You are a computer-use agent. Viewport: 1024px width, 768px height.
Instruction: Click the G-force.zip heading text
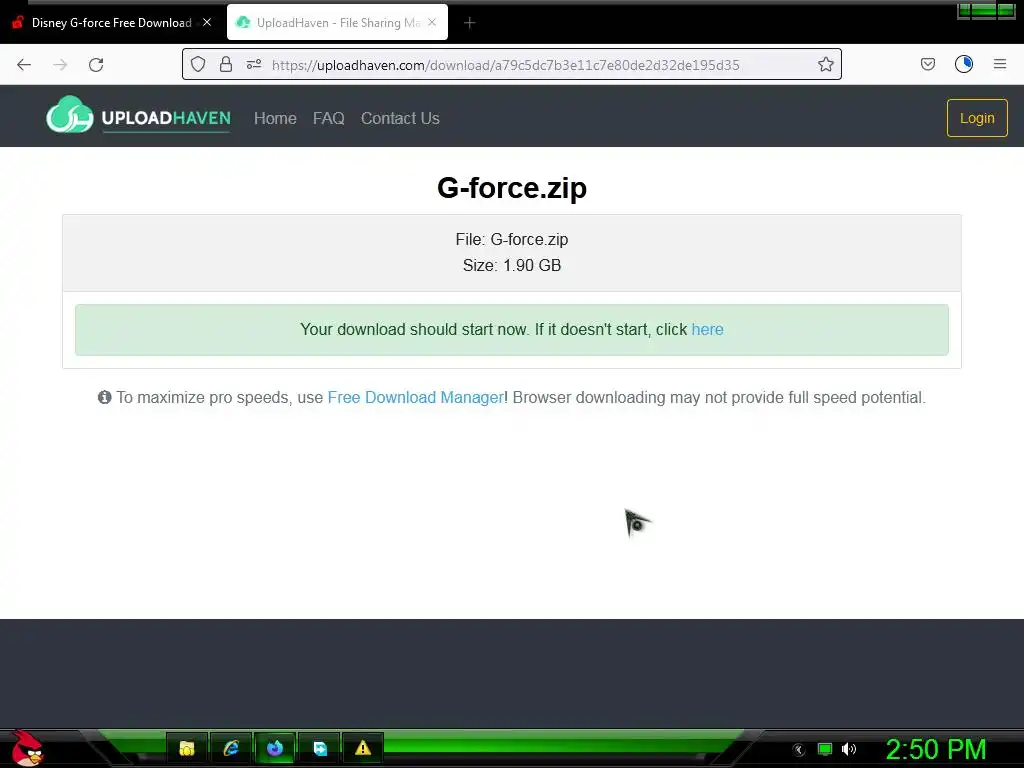pyautogui.click(x=512, y=188)
